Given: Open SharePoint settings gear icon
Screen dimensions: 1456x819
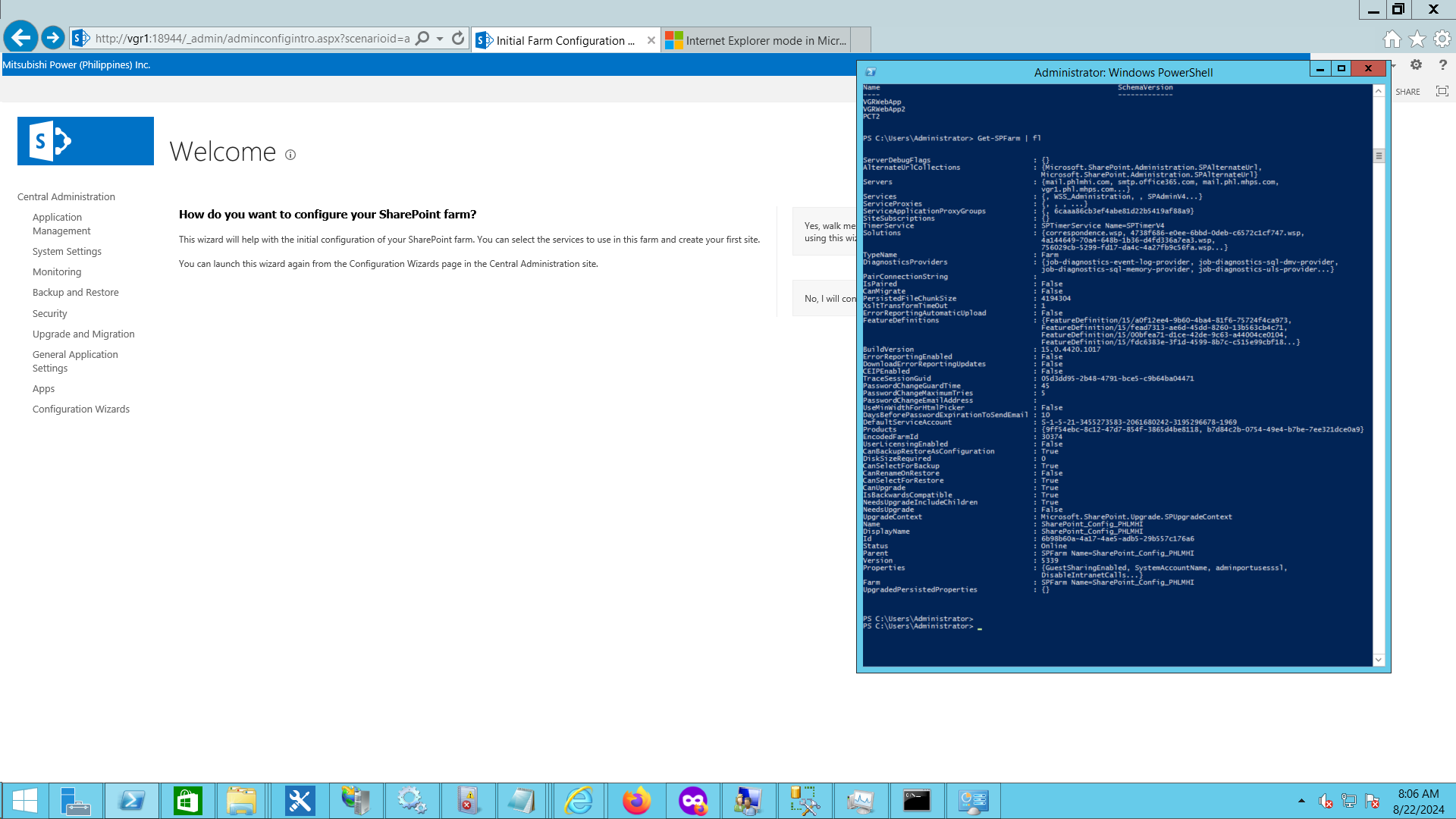Looking at the screenshot, I should pos(1416,65).
